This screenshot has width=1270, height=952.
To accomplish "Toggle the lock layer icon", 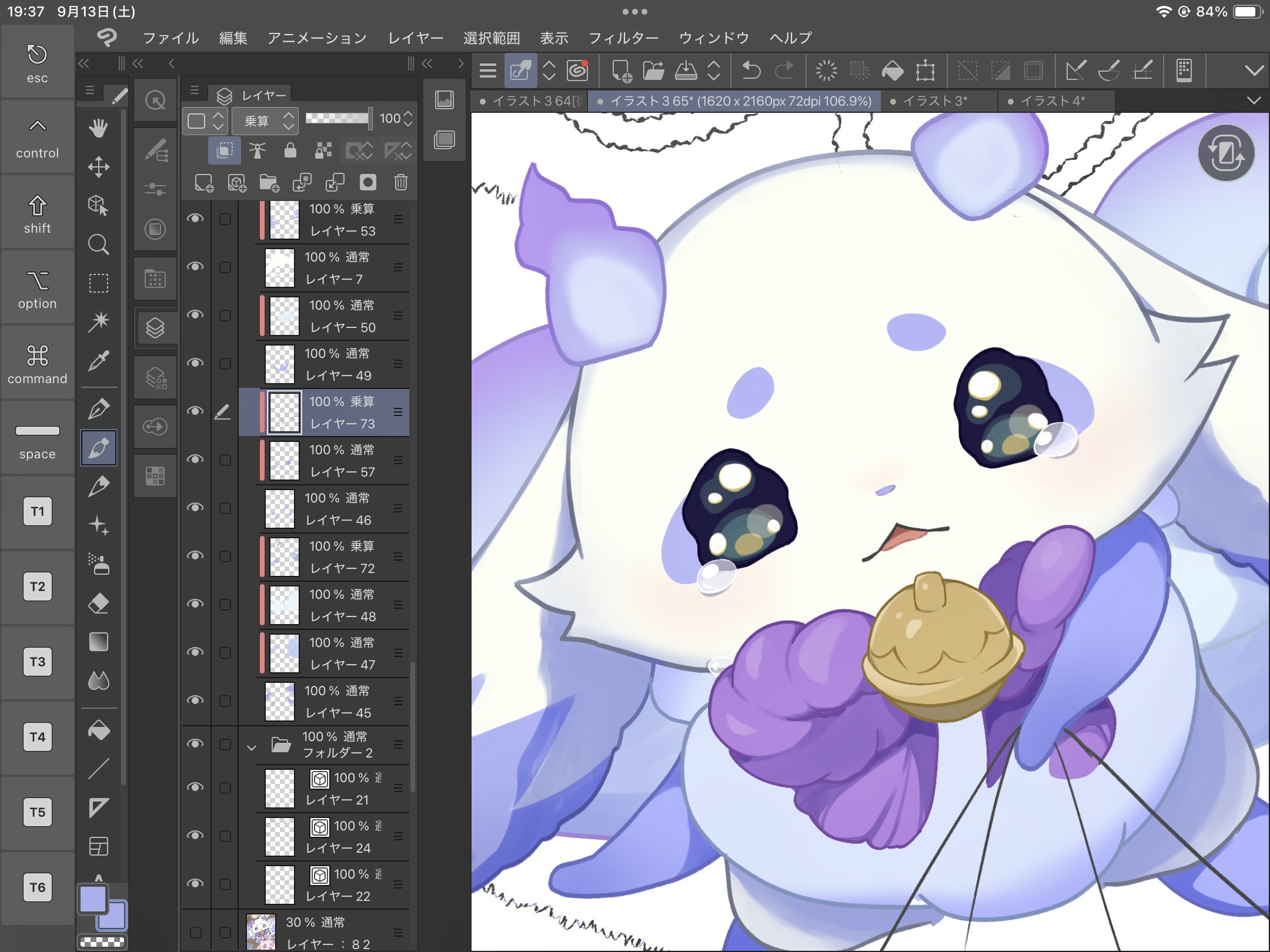I will 290,151.
